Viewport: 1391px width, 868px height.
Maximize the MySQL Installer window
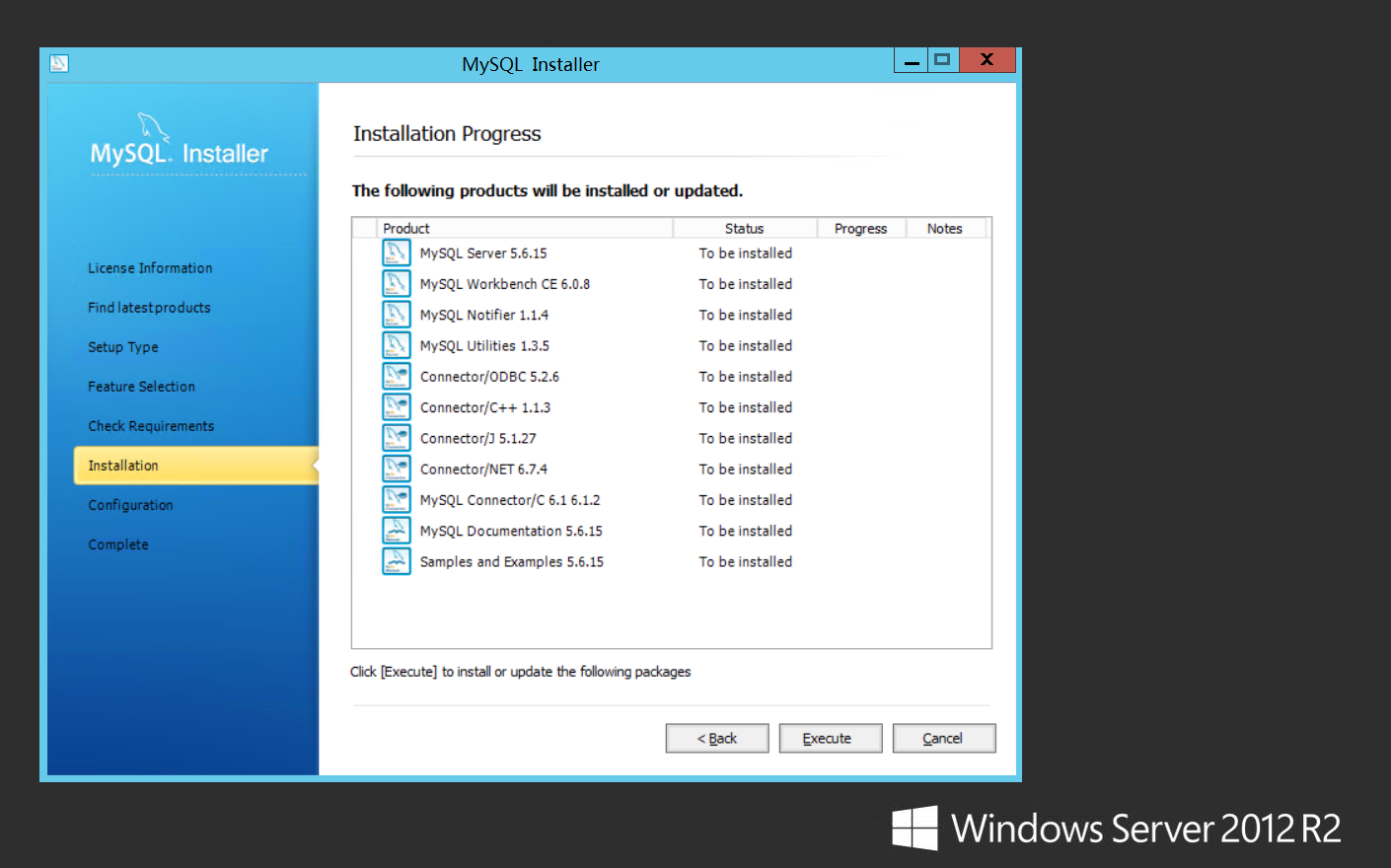point(943,60)
